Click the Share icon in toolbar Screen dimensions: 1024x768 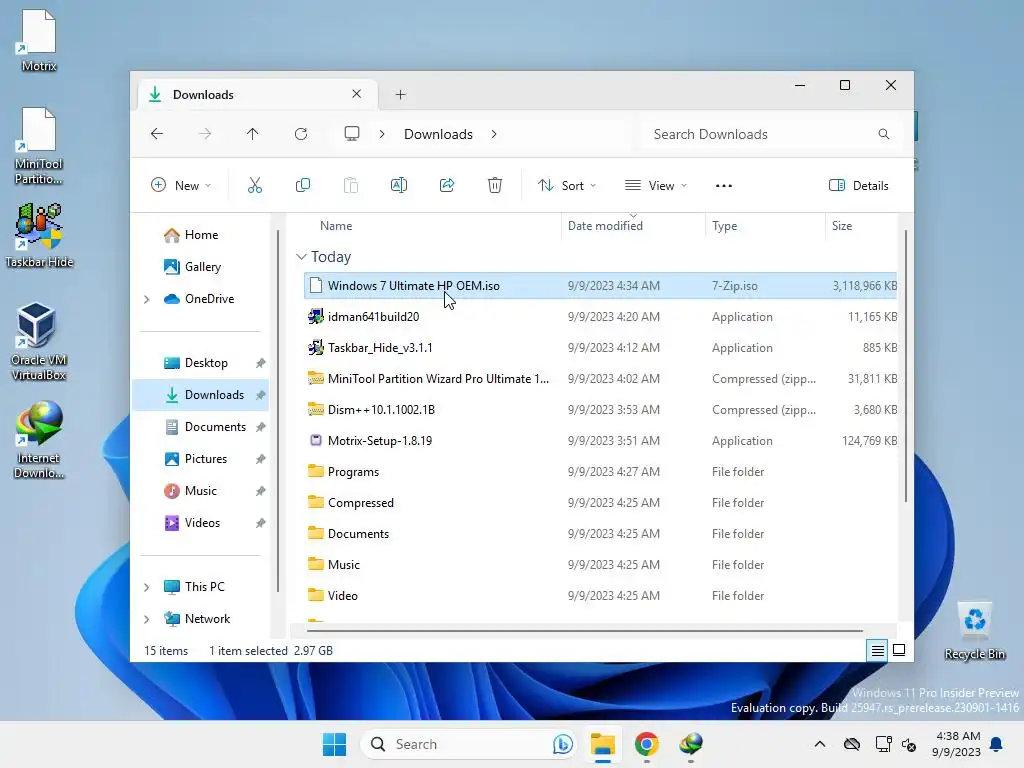[x=447, y=185]
